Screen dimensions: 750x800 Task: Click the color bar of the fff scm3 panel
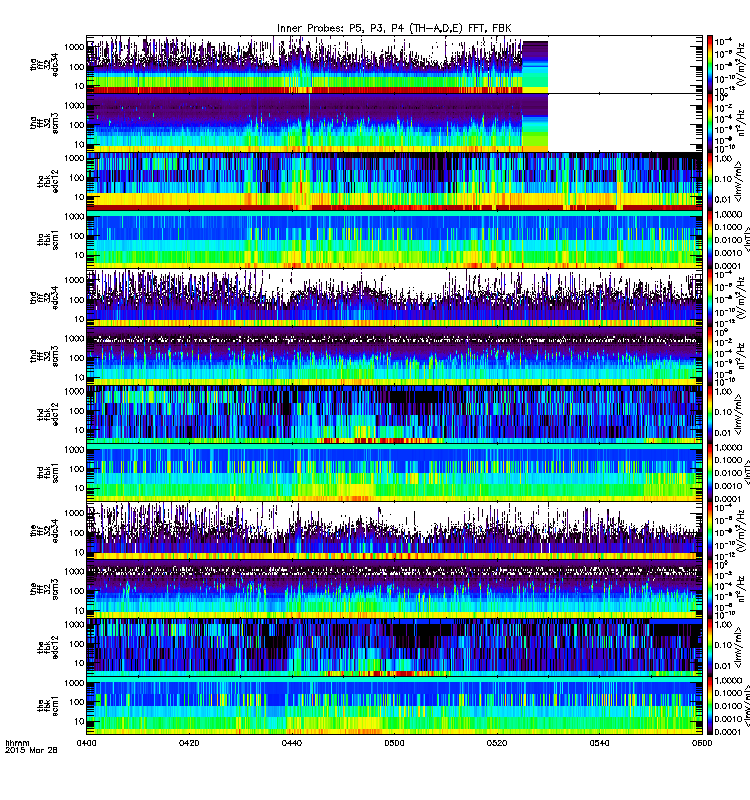click(x=710, y=589)
